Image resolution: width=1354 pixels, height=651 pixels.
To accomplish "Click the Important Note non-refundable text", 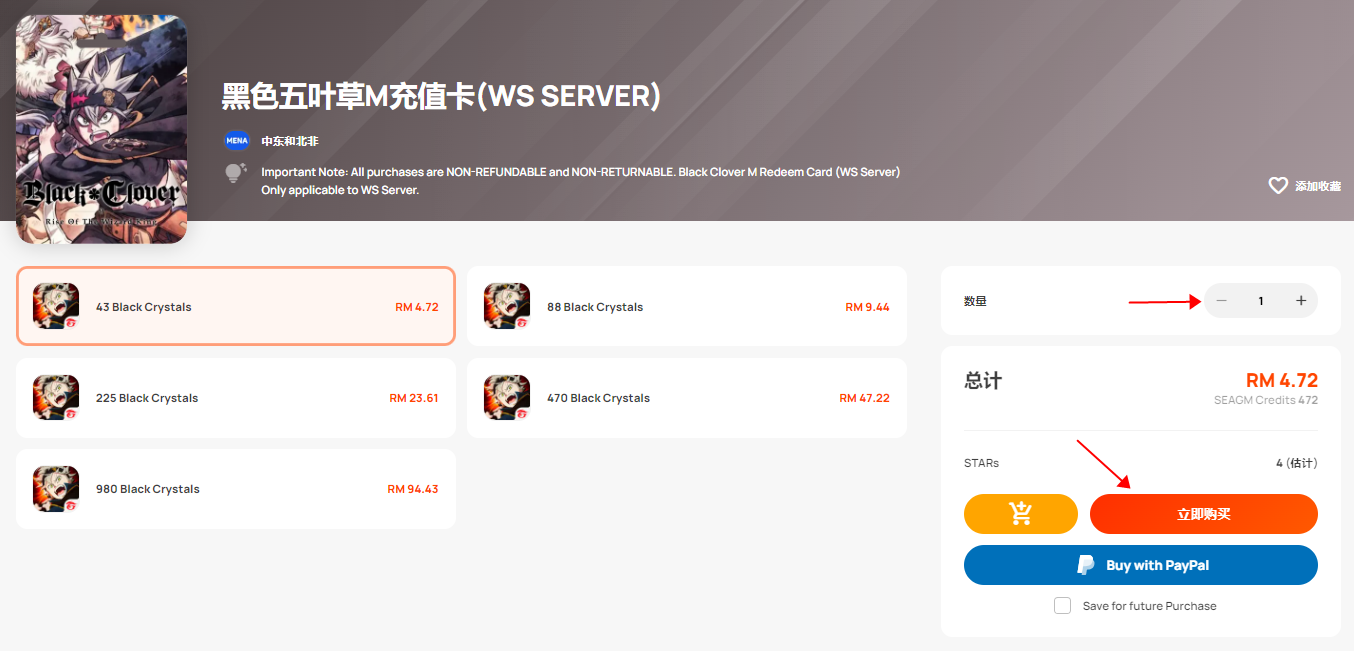I will tap(581, 181).
